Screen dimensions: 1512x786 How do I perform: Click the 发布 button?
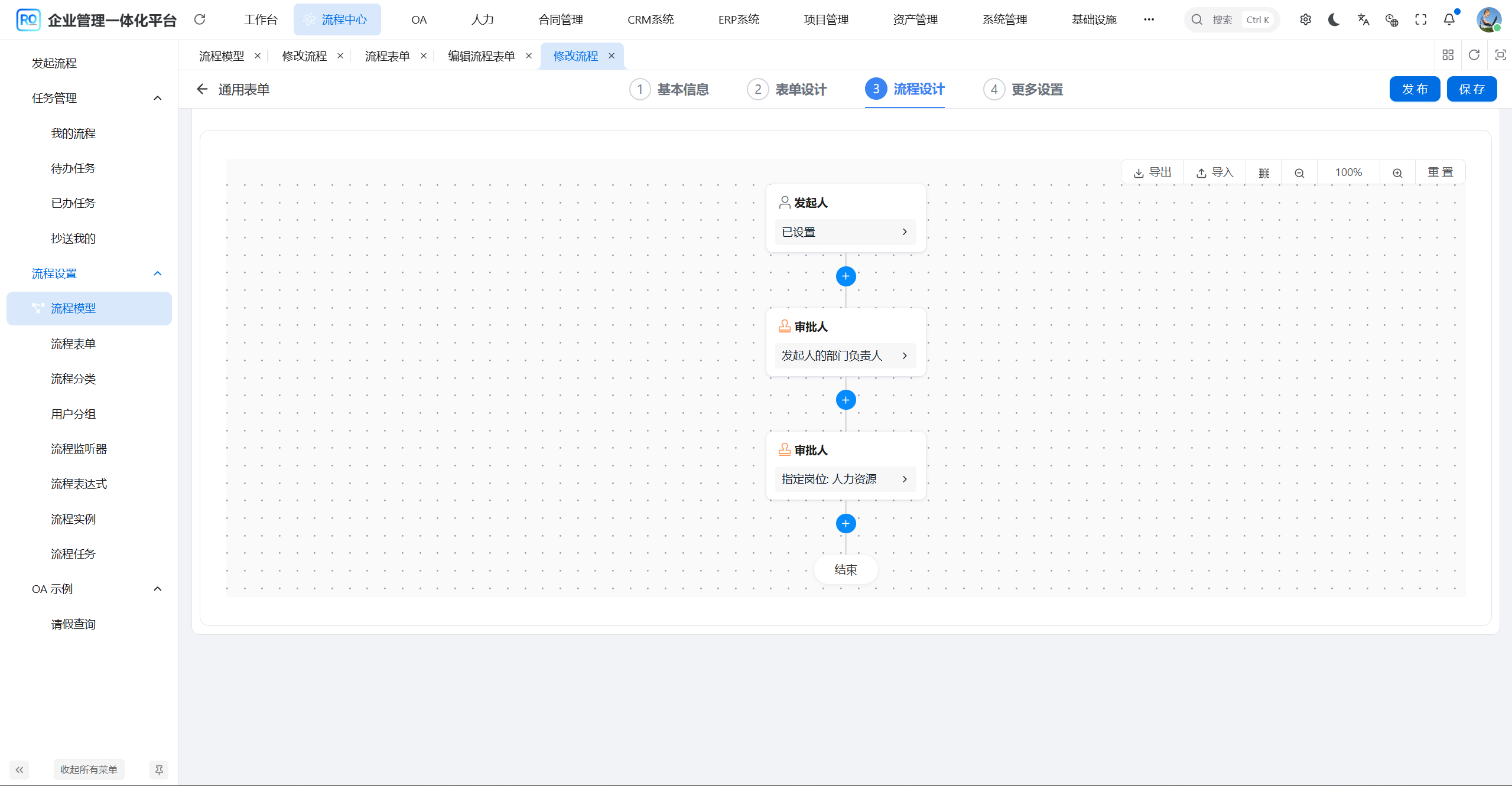pyautogui.click(x=1414, y=89)
